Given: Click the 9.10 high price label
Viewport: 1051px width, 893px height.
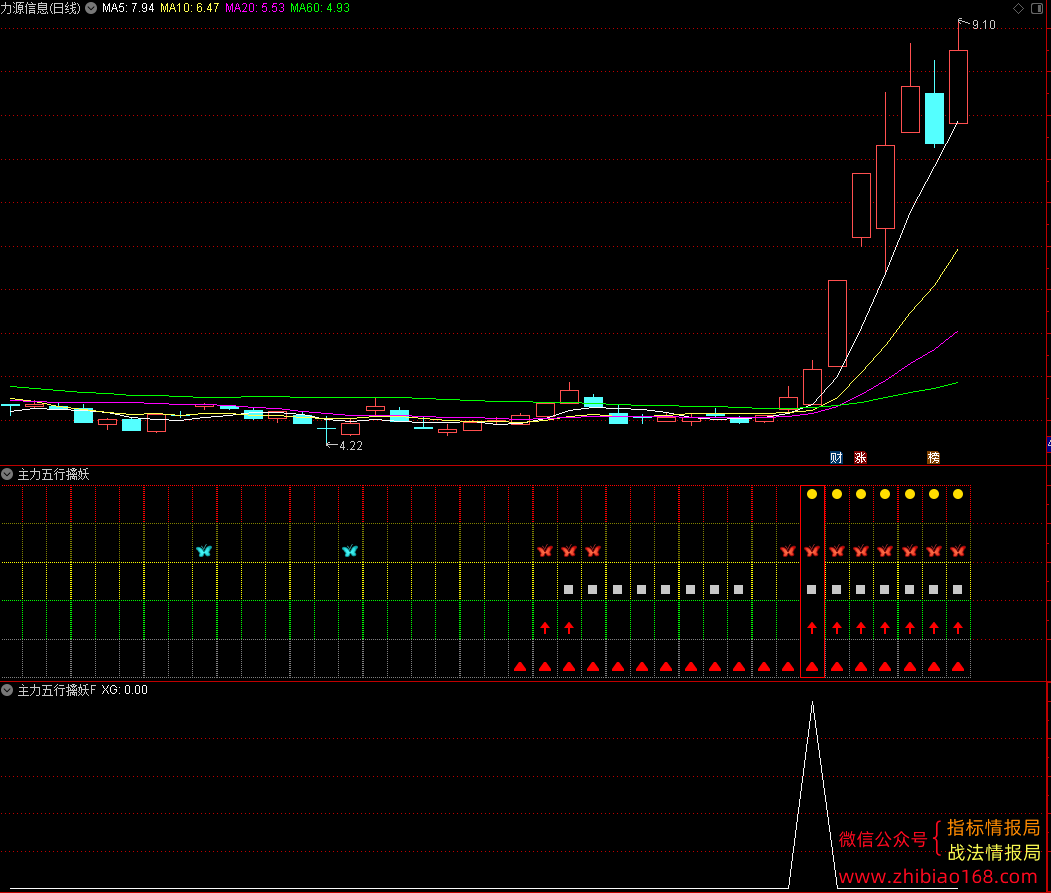Looking at the screenshot, I should 983,25.
